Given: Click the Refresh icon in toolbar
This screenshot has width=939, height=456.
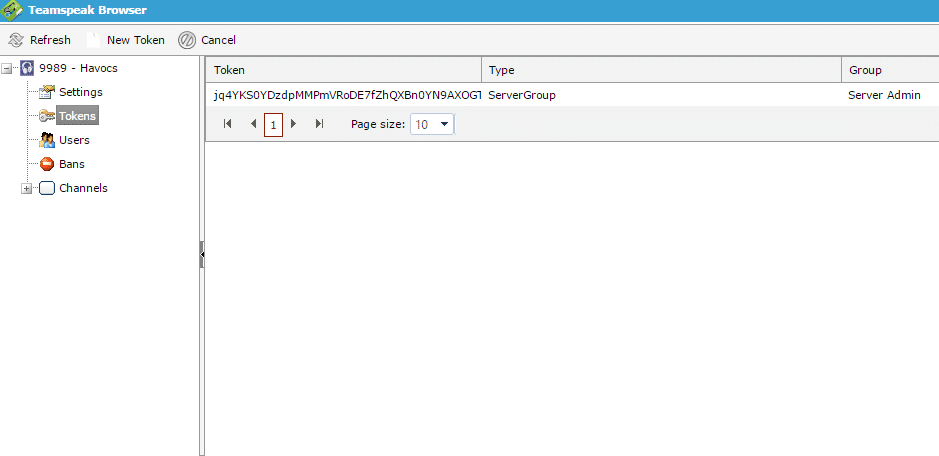Looking at the screenshot, I should click(x=16, y=40).
